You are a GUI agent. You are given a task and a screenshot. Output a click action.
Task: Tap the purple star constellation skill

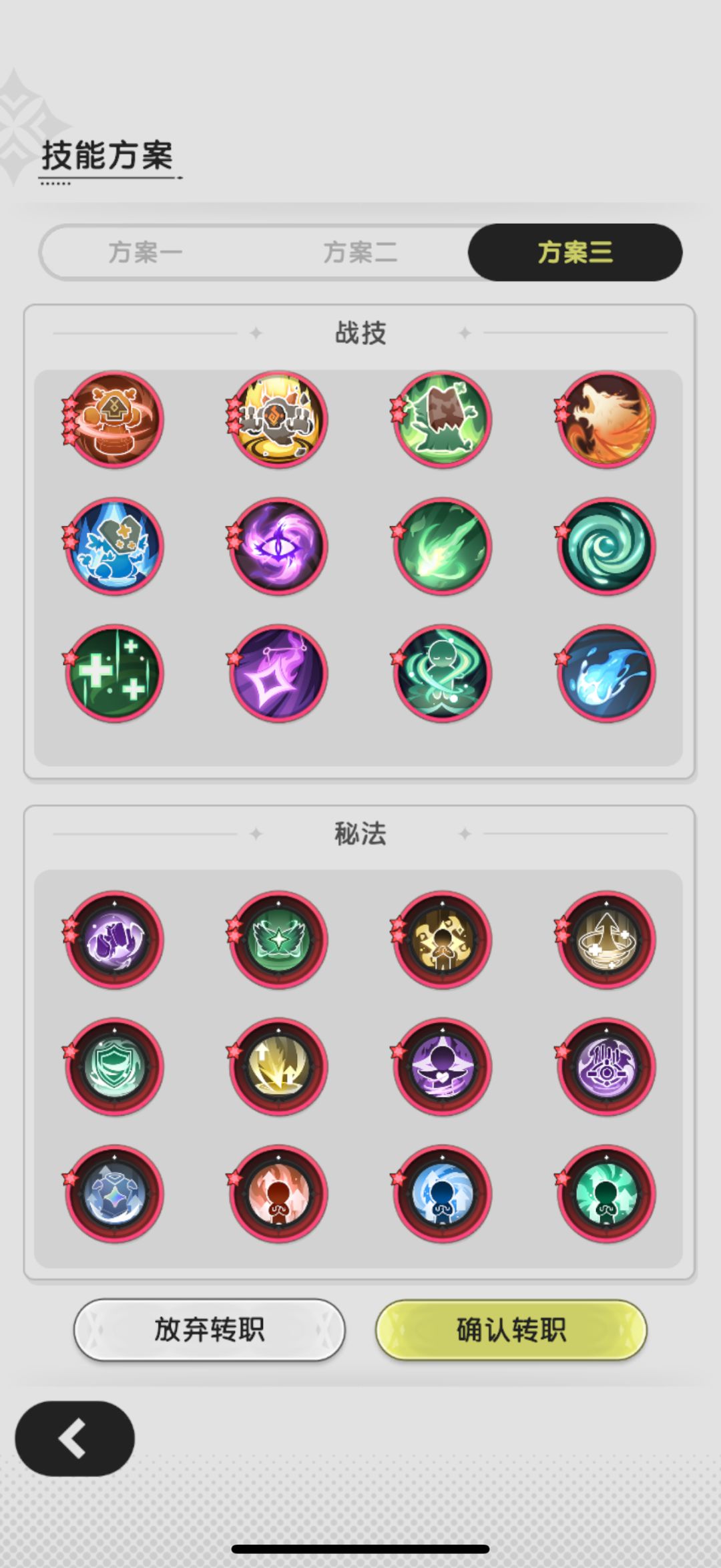pos(278,673)
